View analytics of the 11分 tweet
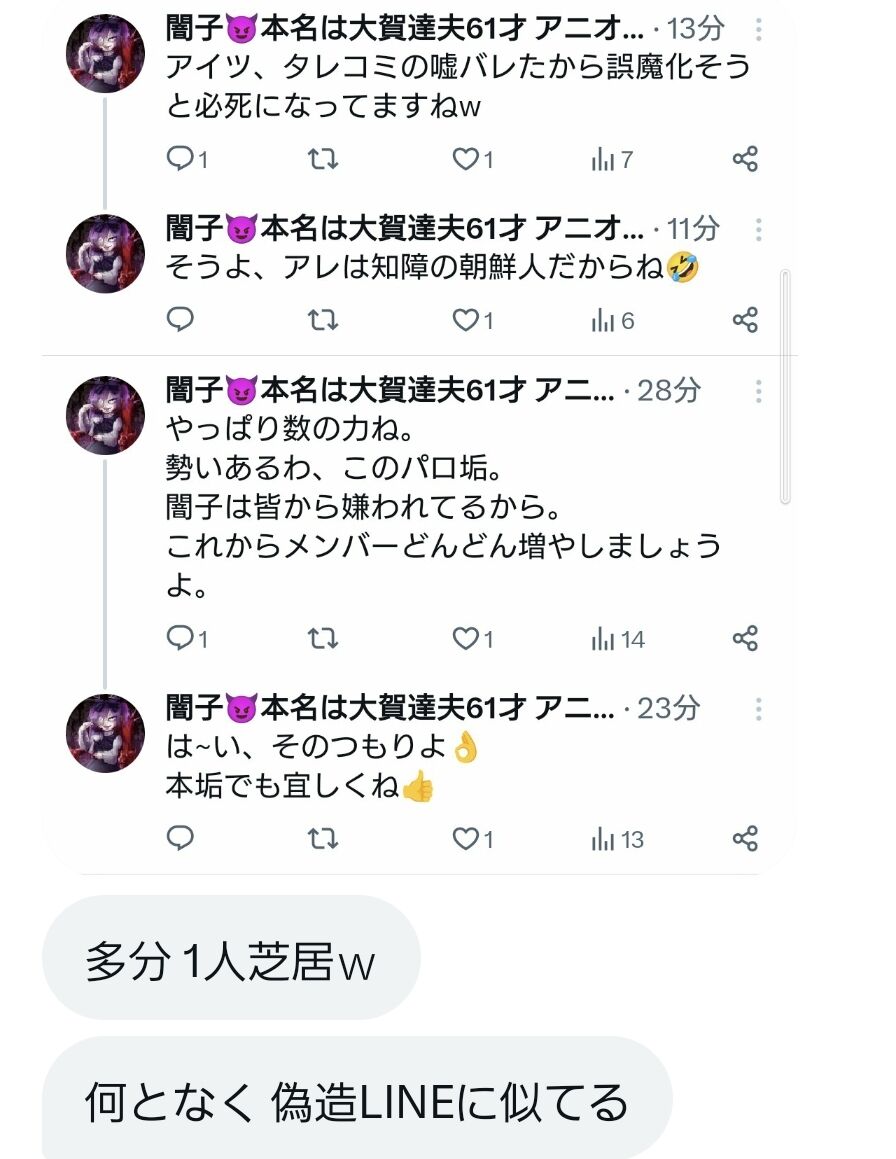Screen dimensions: 896x1159 point(612,320)
